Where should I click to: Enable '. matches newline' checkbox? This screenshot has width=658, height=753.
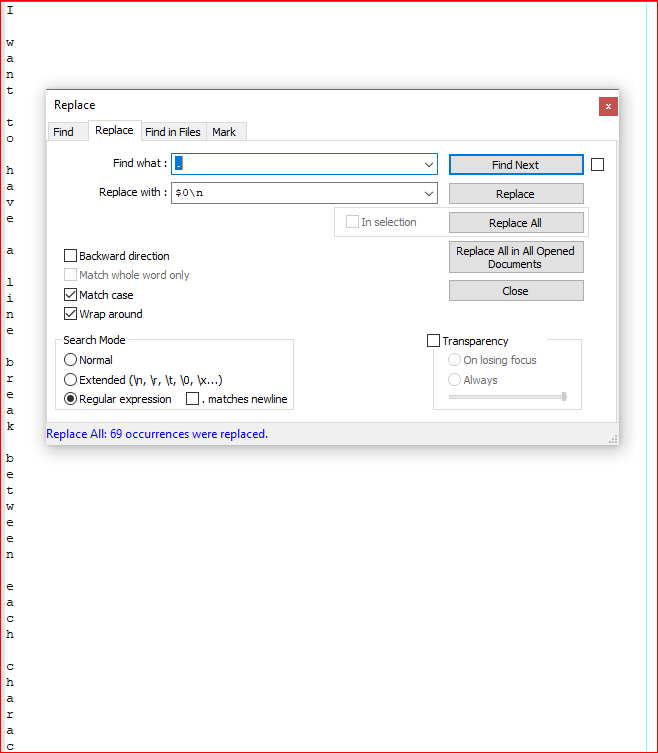coord(192,399)
